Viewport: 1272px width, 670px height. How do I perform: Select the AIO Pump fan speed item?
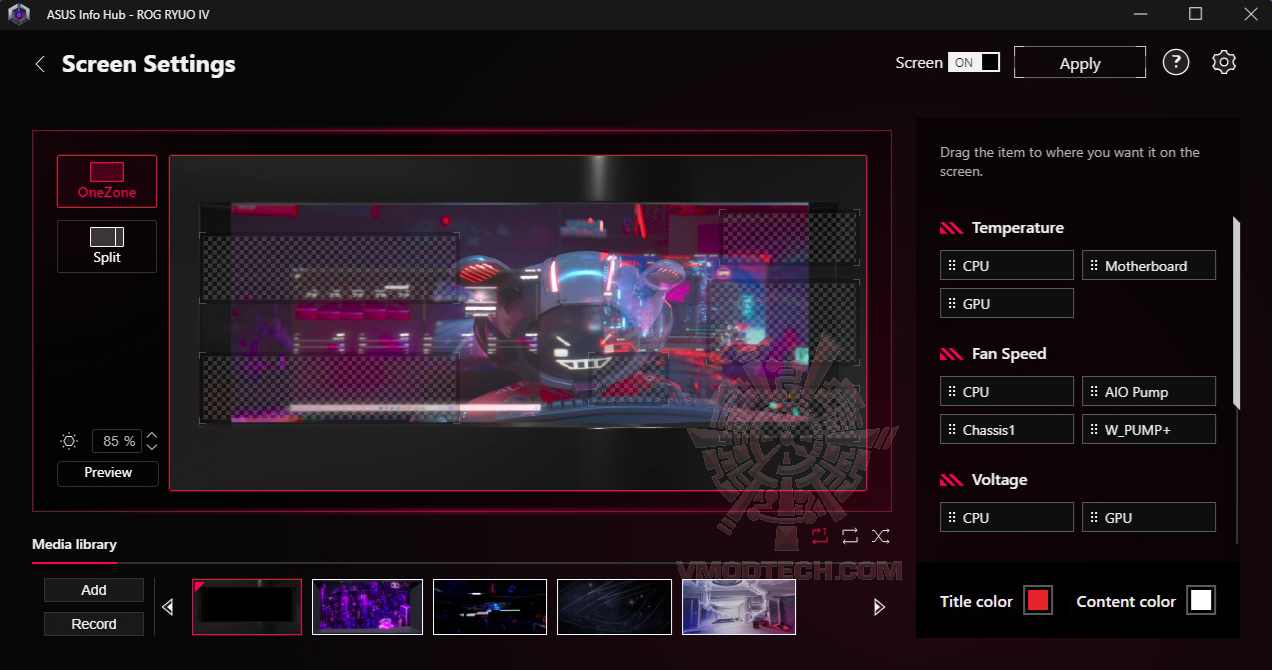[1149, 391]
